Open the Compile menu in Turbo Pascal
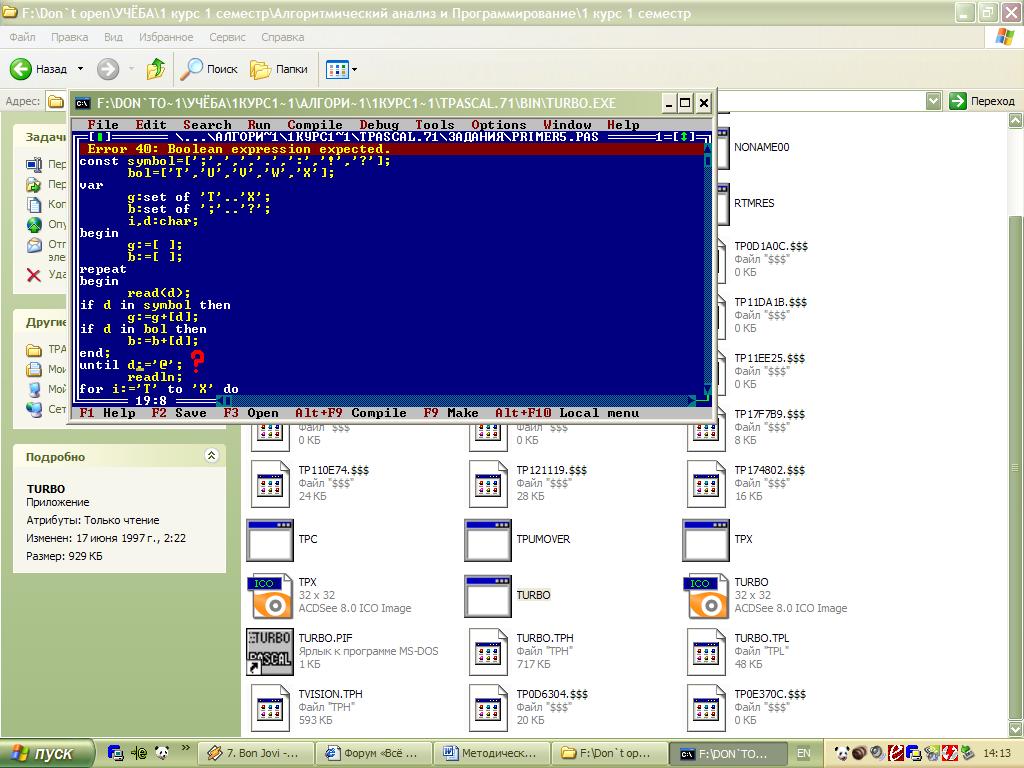This screenshot has width=1024, height=768. tap(315, 125)
